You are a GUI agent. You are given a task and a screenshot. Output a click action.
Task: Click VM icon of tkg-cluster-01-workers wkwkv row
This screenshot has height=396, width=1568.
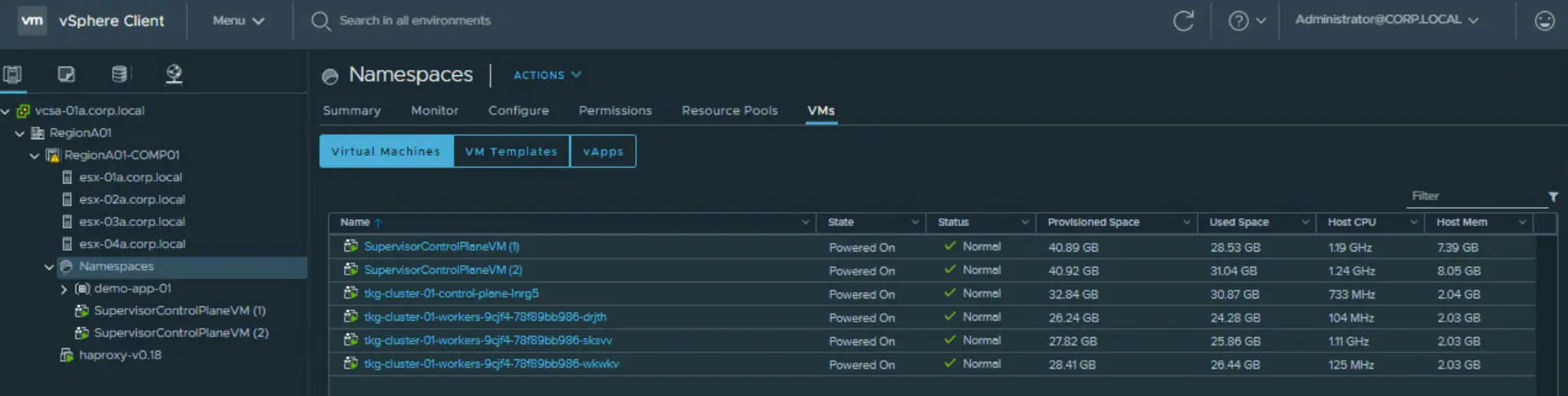[x=351, y=363]
